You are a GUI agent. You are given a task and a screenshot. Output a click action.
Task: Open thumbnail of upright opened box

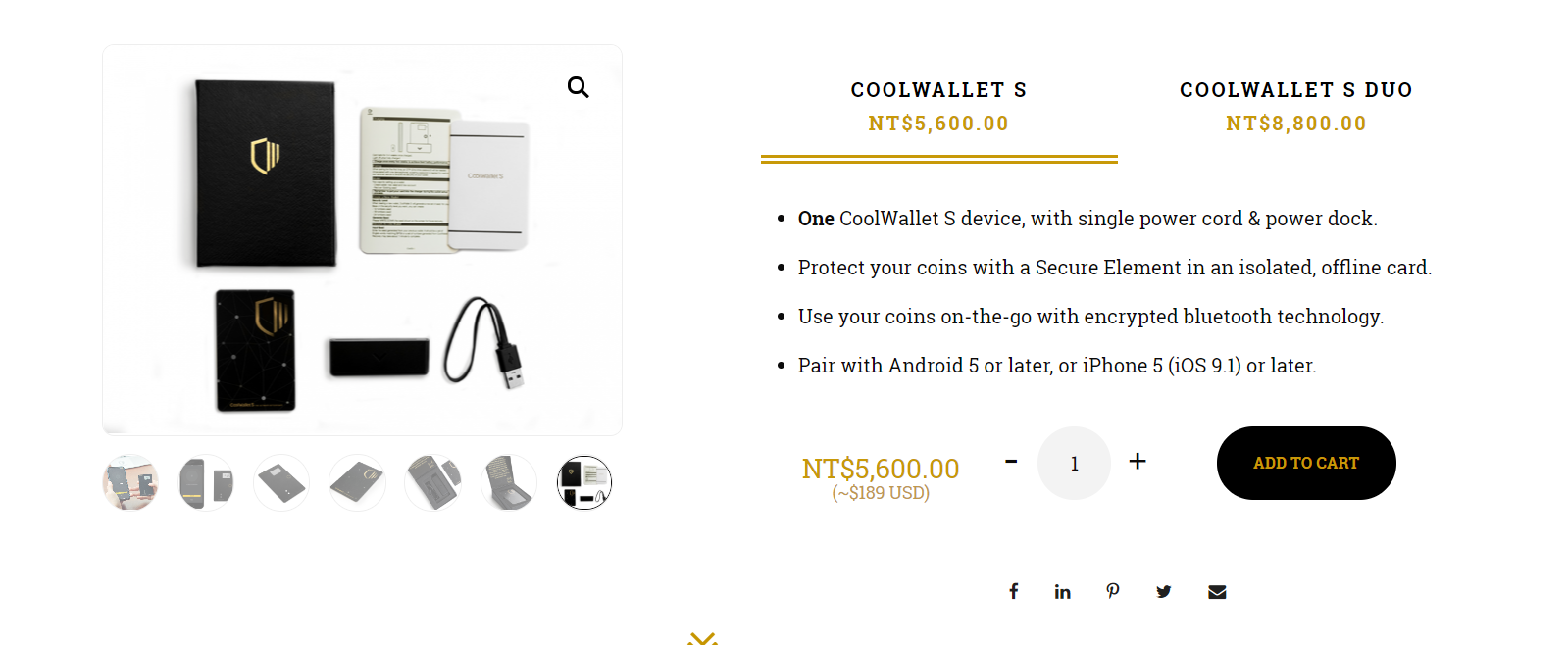[509, 482]
